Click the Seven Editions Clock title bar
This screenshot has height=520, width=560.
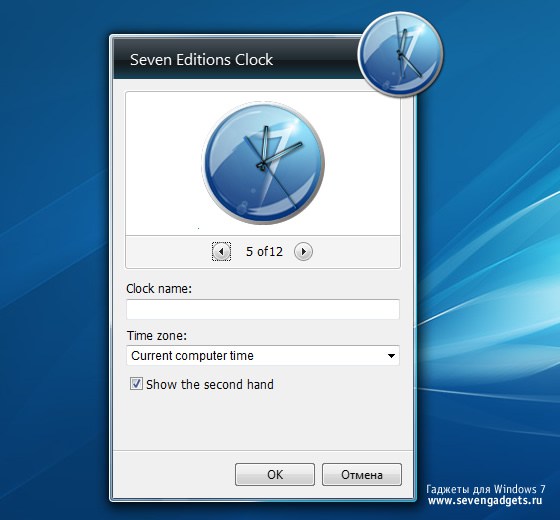(236, 59)
